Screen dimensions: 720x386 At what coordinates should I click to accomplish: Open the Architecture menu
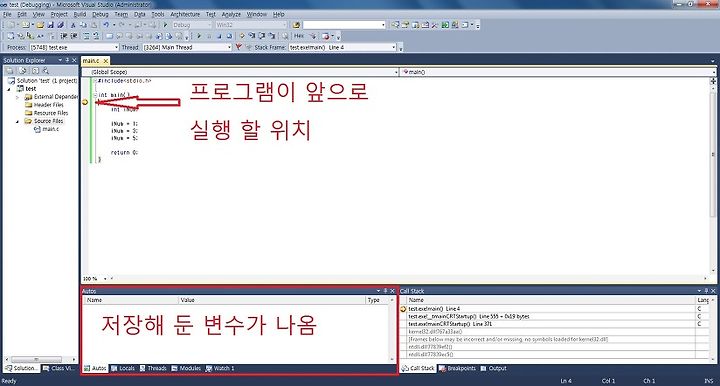click(x=185, y=14)
